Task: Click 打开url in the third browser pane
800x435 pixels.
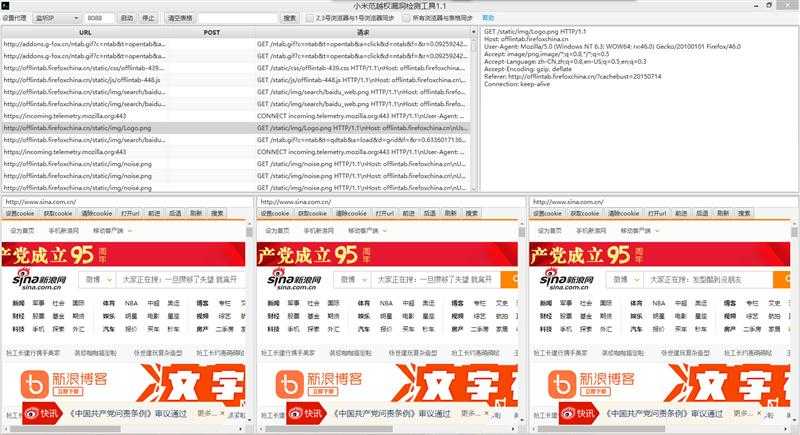Action: (657, 213)
